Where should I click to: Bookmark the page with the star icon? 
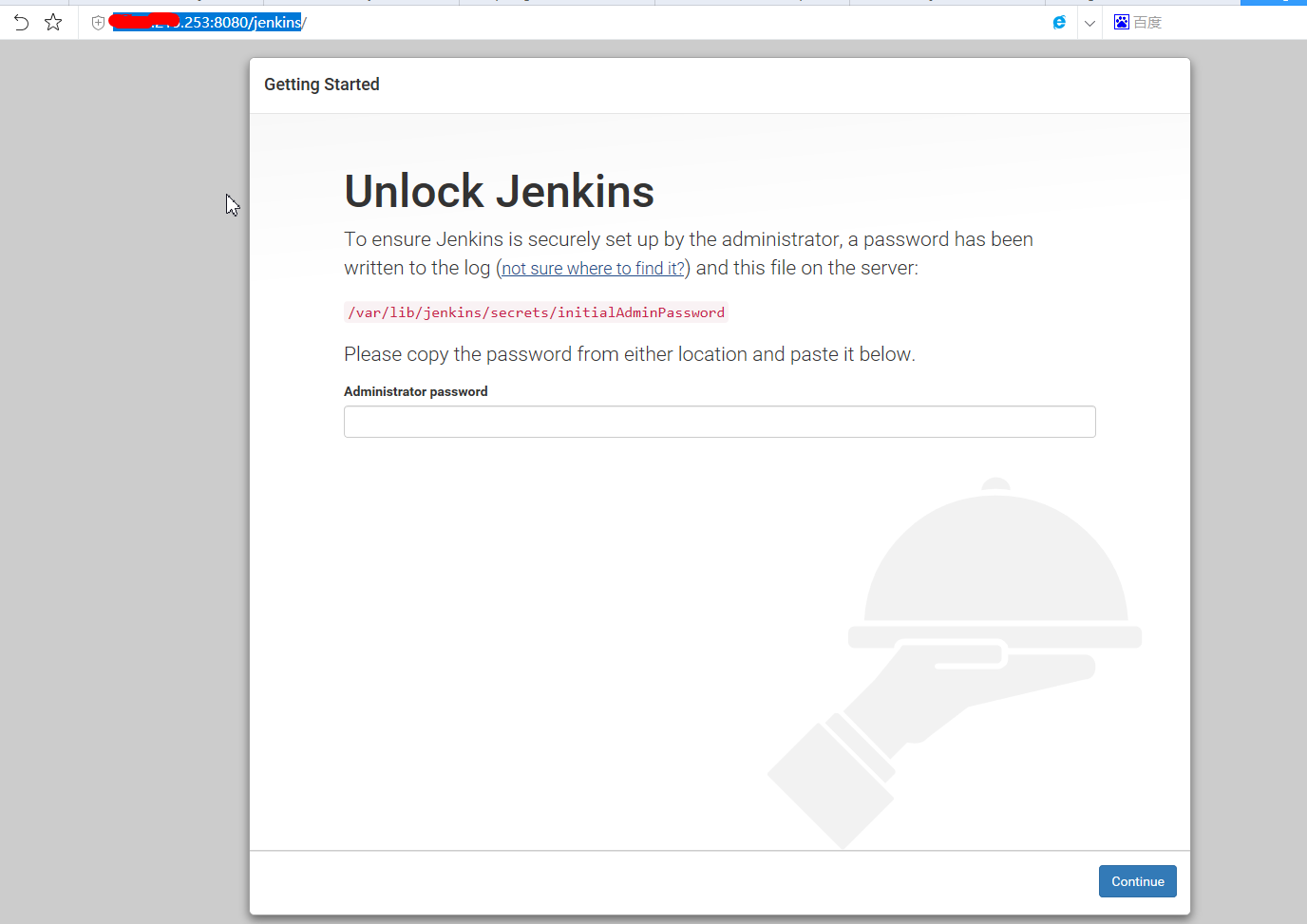(x=53, y=22)
